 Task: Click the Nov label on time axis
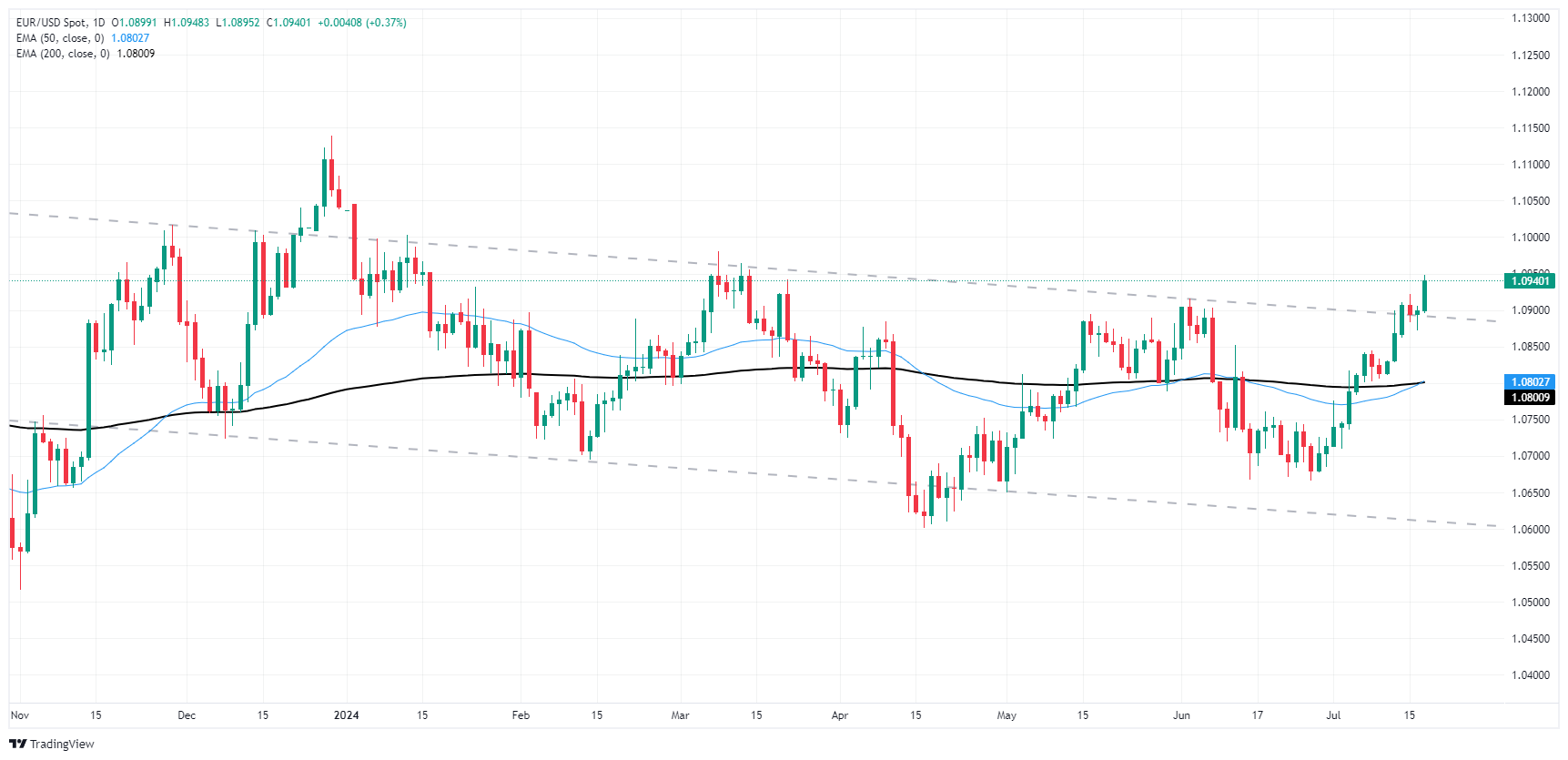tap(20, 715)
